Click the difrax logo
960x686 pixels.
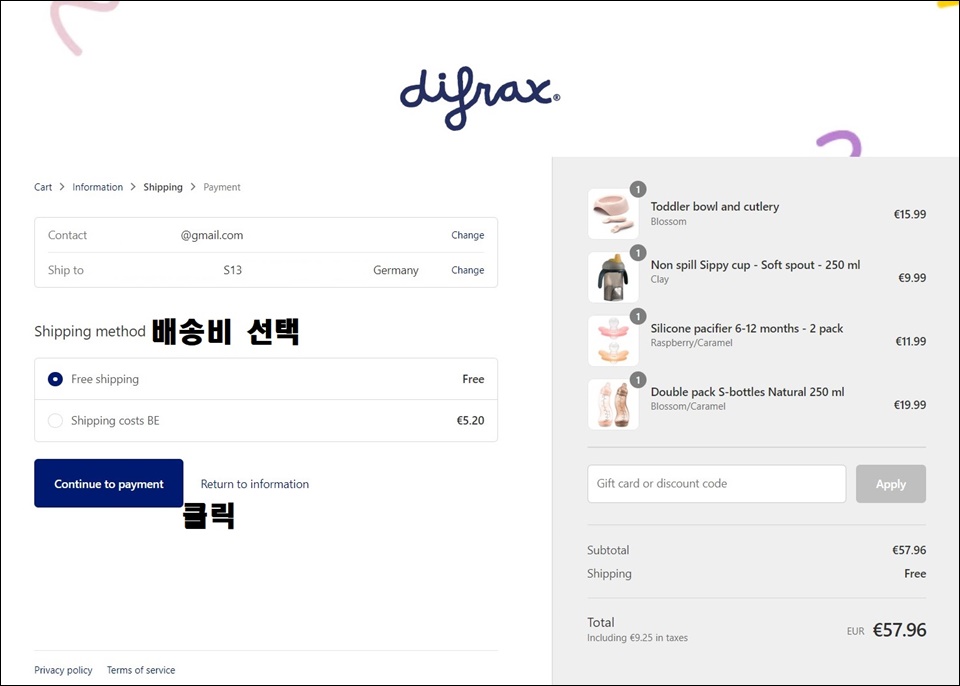(479, 98)
